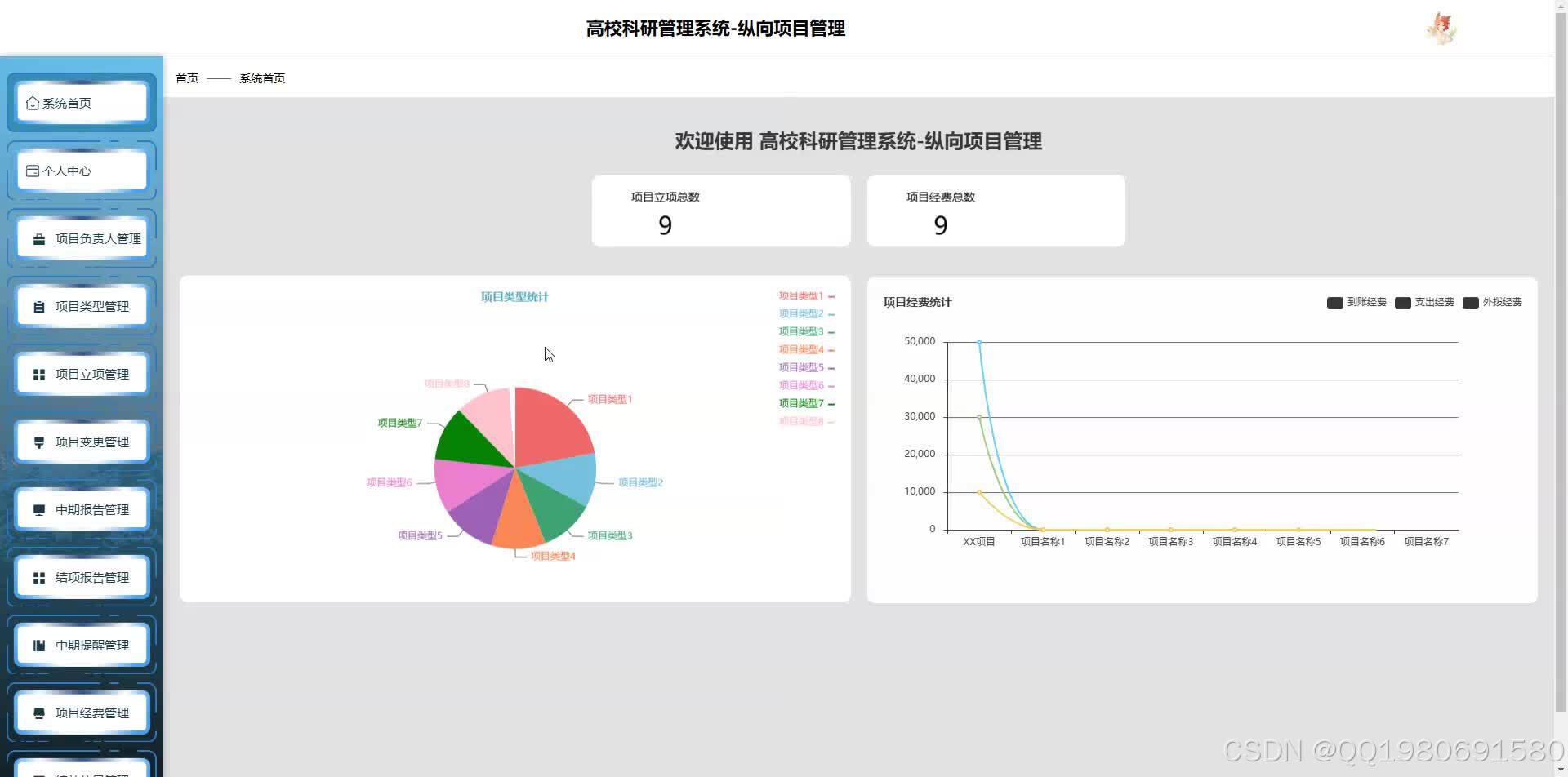The width and height of the screenshot is (1568, 777).
Task: Navigate to 项目变更管理
Action: click(x=82, y=442)
